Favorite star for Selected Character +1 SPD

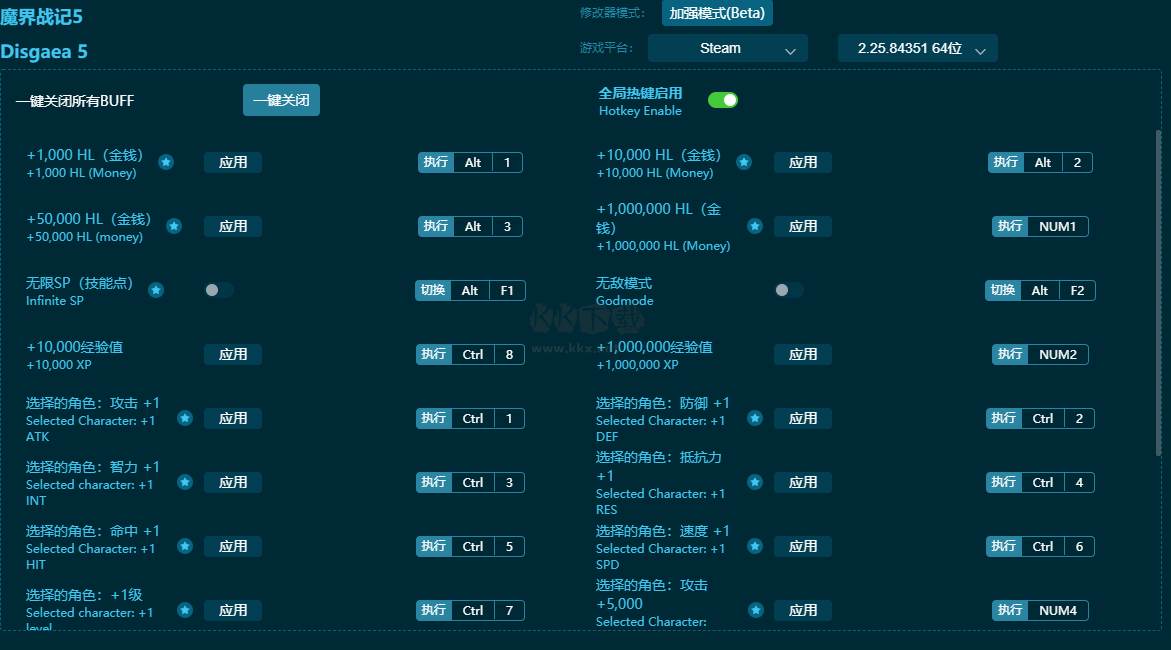point(755,546)
